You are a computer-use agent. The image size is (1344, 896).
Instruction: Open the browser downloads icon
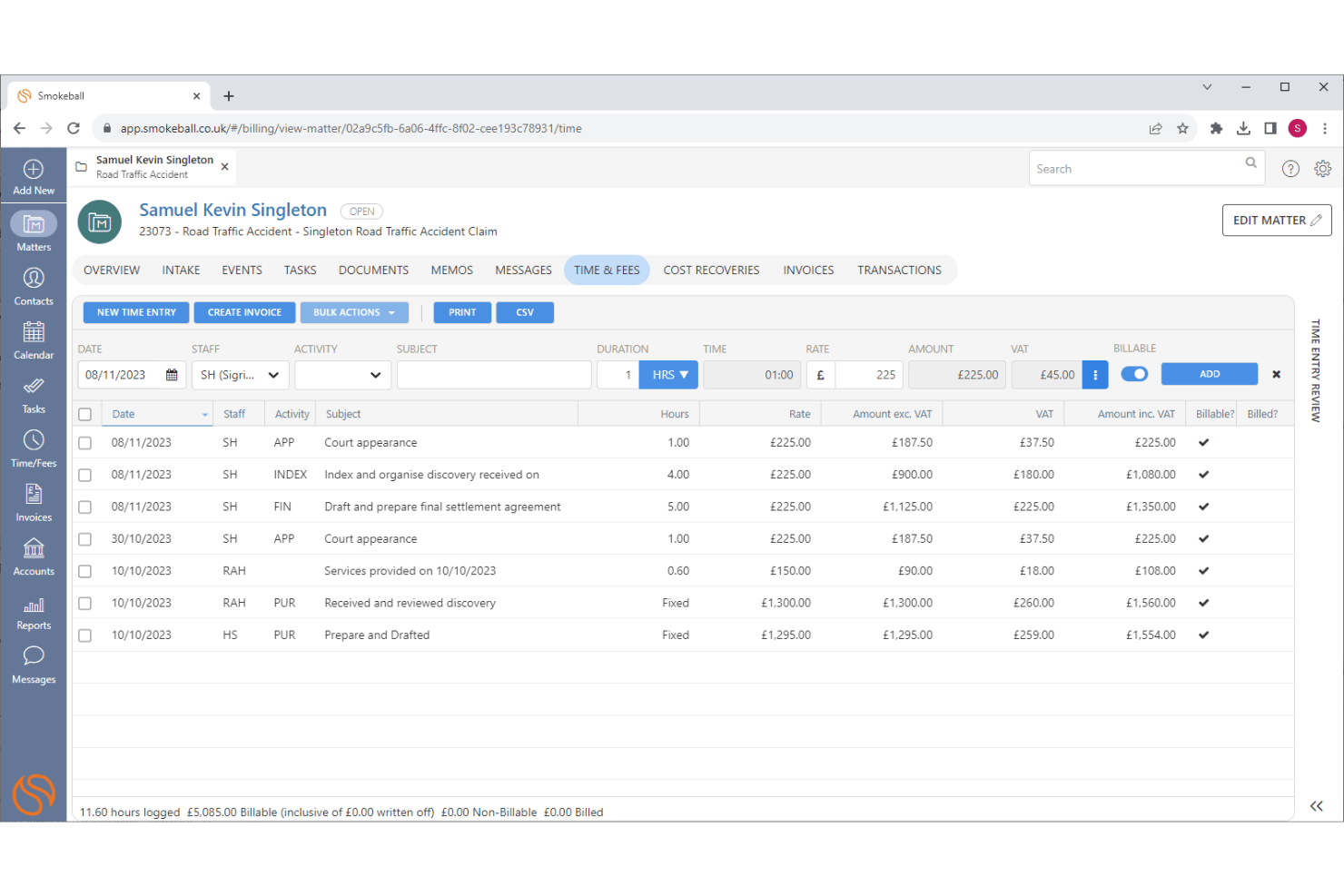click(1243, 128)
